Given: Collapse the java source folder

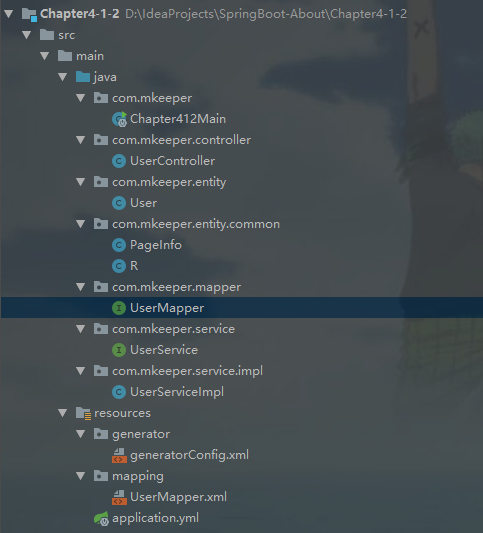Looking at the screenshot, I should (63, 77).
